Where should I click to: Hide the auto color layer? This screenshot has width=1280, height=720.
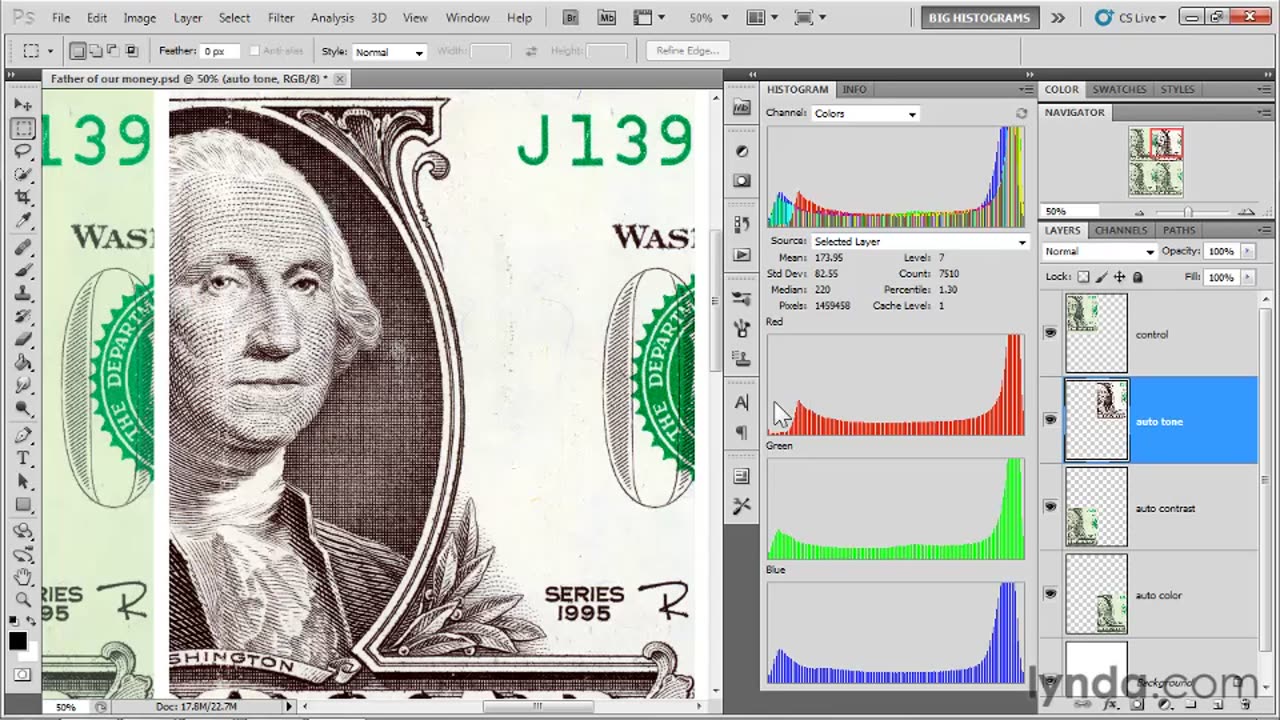(1050, 594)
